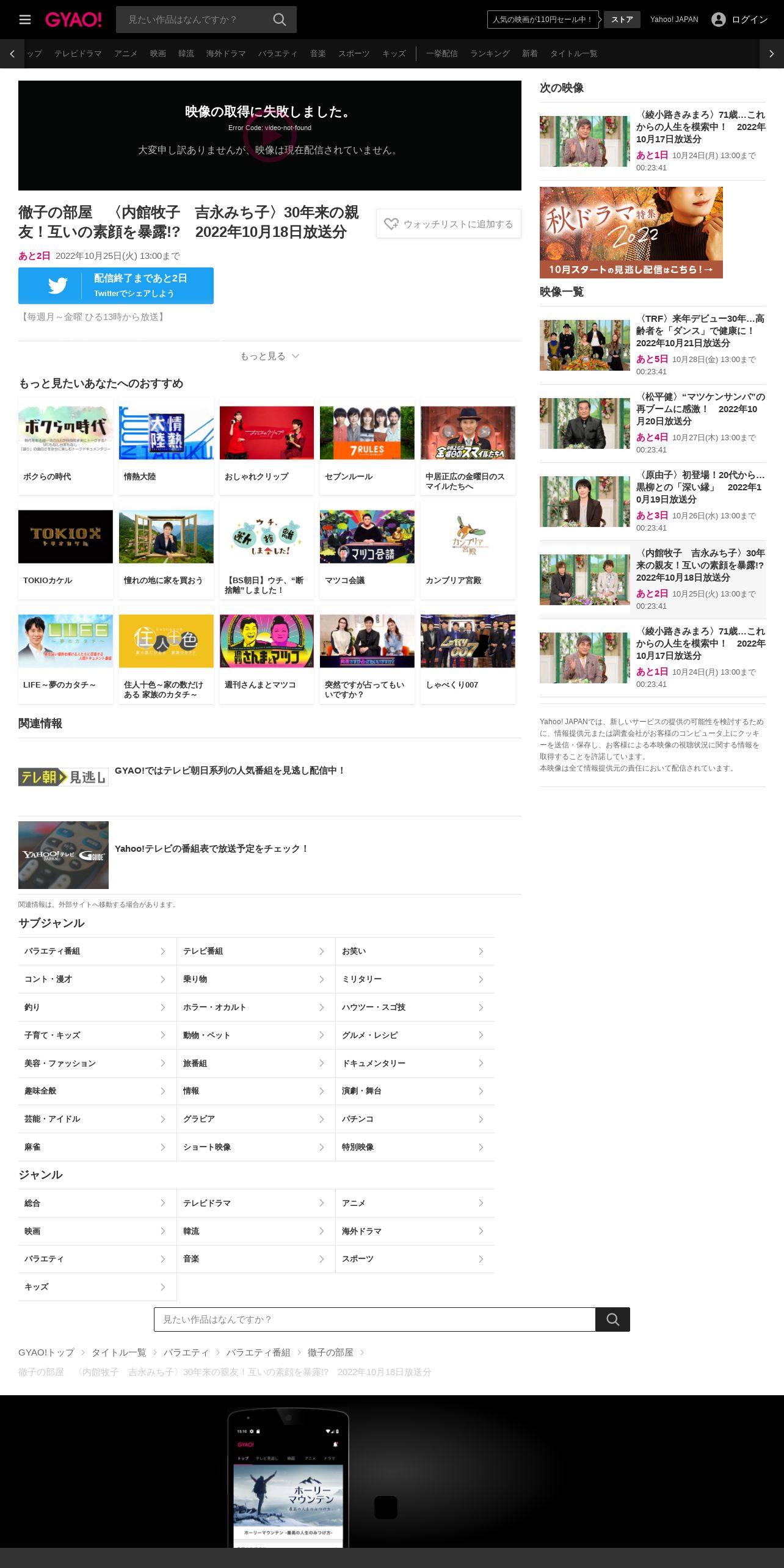Image resolution: width=784 pixels, height=1568 pixels.
Task: Open セブンルール thumbnail
Action: [x=367, y=433]
